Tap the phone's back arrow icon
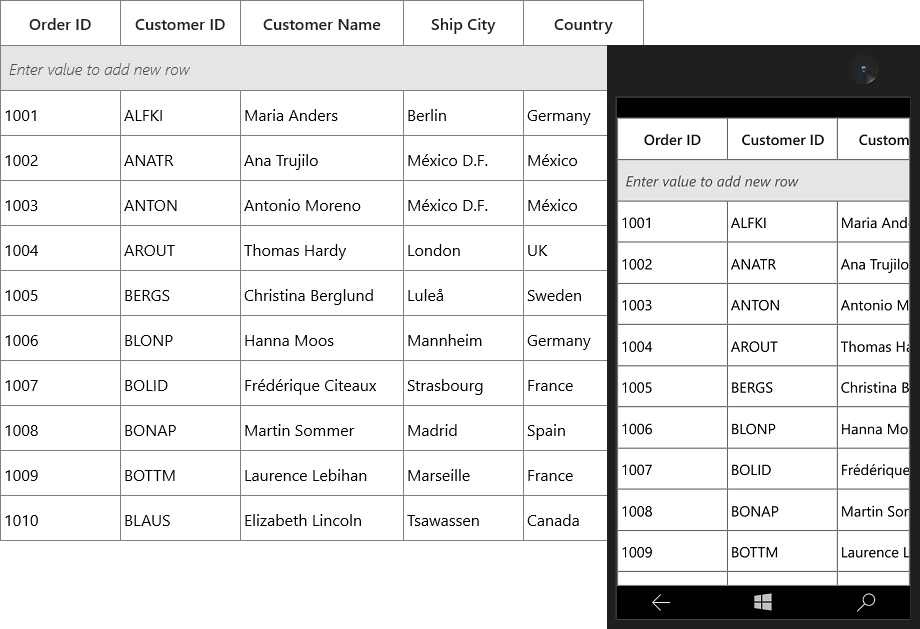The image size is (920, 629). pyautogui.click(x=661, y=603)
